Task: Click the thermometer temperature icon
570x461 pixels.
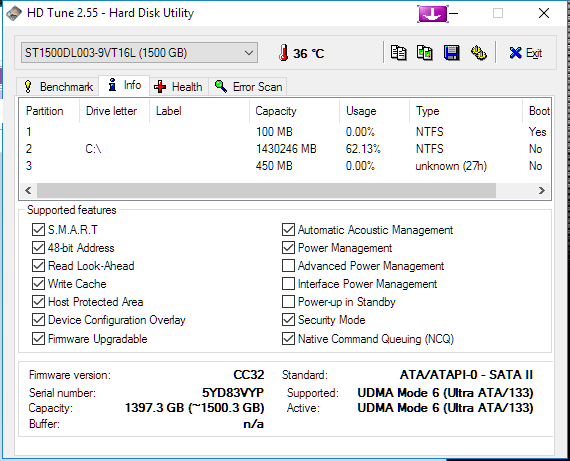Action: pyautogui.click(x=284, y=53)
